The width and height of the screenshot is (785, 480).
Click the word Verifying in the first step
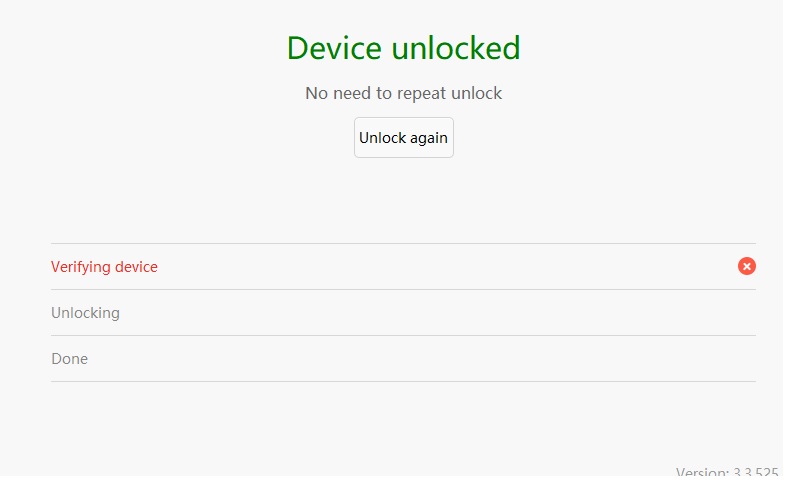[x=81, y=267]
